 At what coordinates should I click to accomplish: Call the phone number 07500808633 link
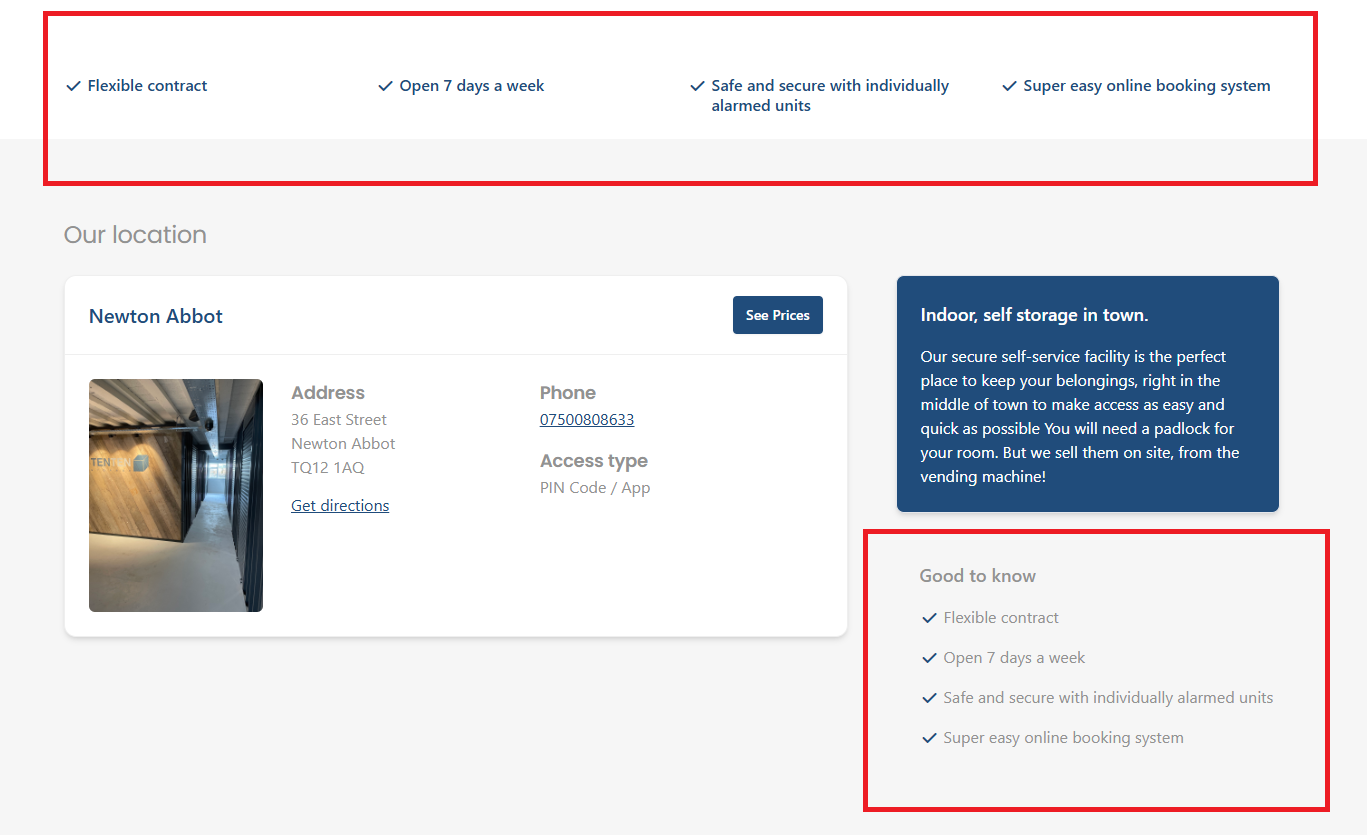(587, 420)
